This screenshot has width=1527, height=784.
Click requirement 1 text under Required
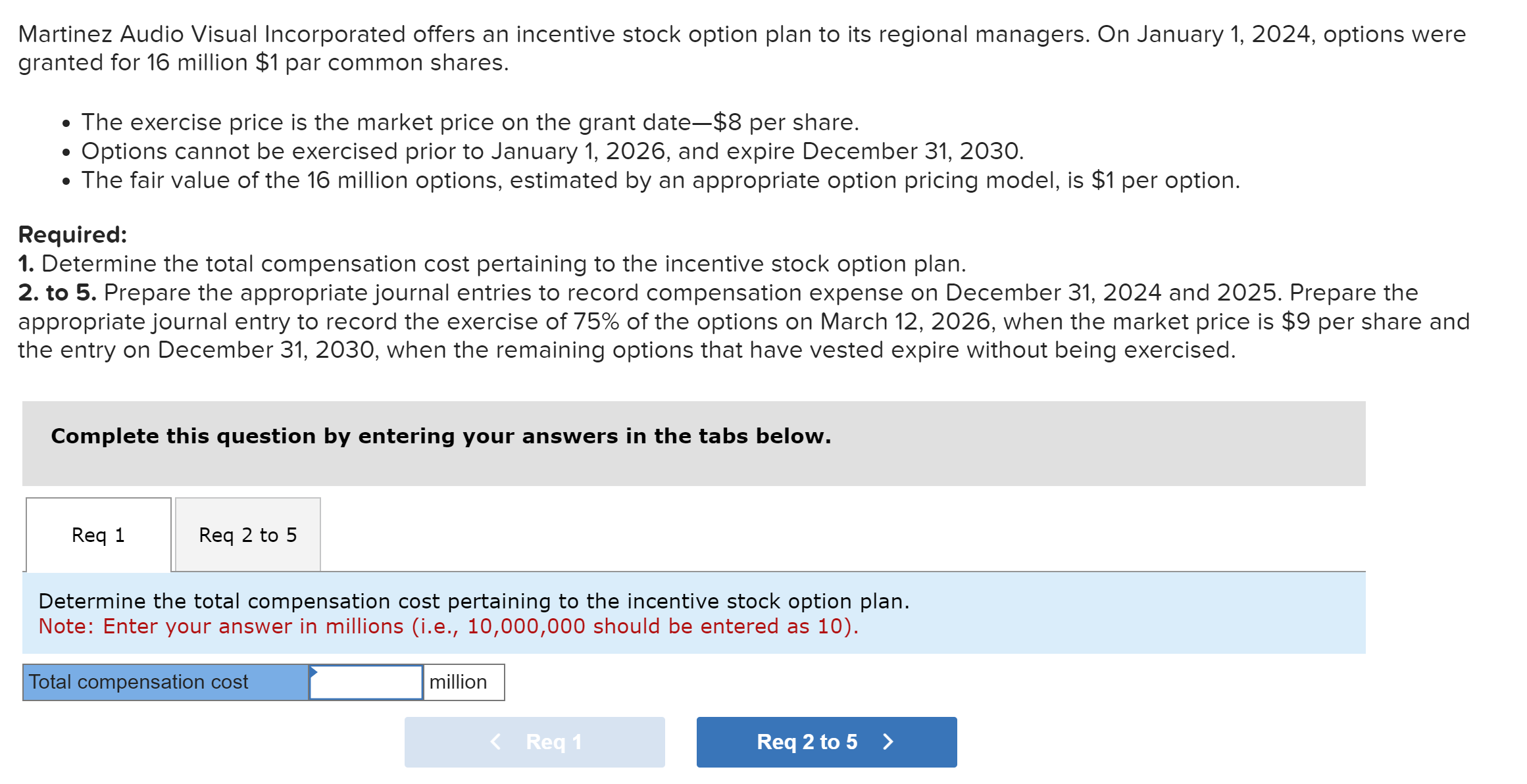[x=503, y=264]
